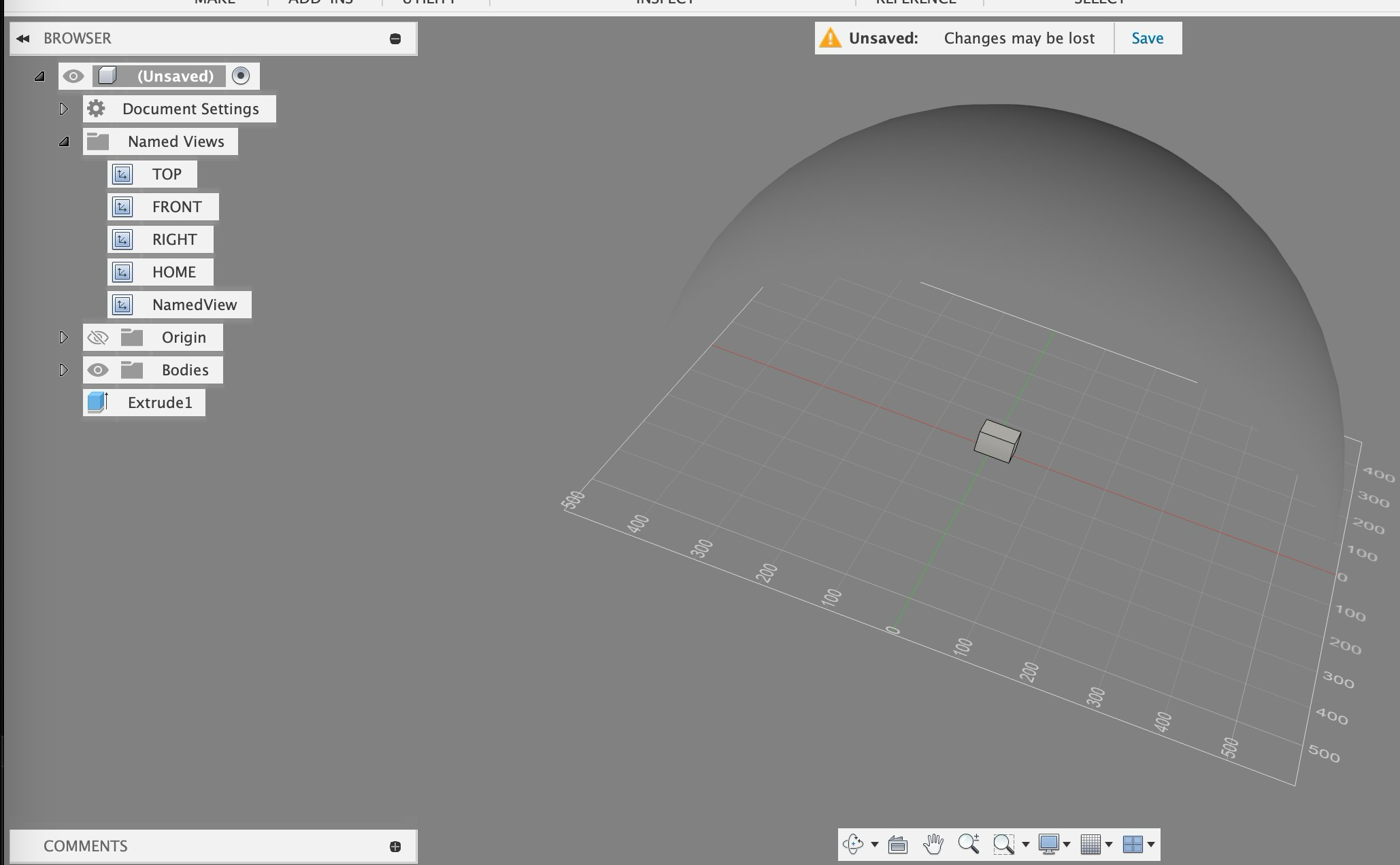Activate the Look At tool
The height and width of the screenshot is (865, 1400).
(898, 845)
